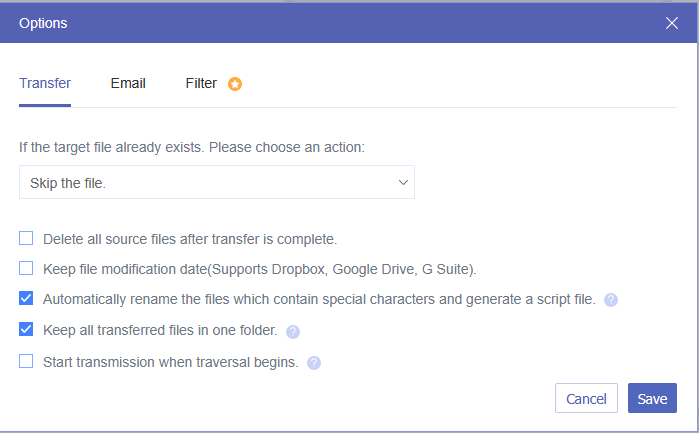Check 'Keep file modification date' option
Image resolution: width=699 pixels, height=433 pixels.
point(26,268)
